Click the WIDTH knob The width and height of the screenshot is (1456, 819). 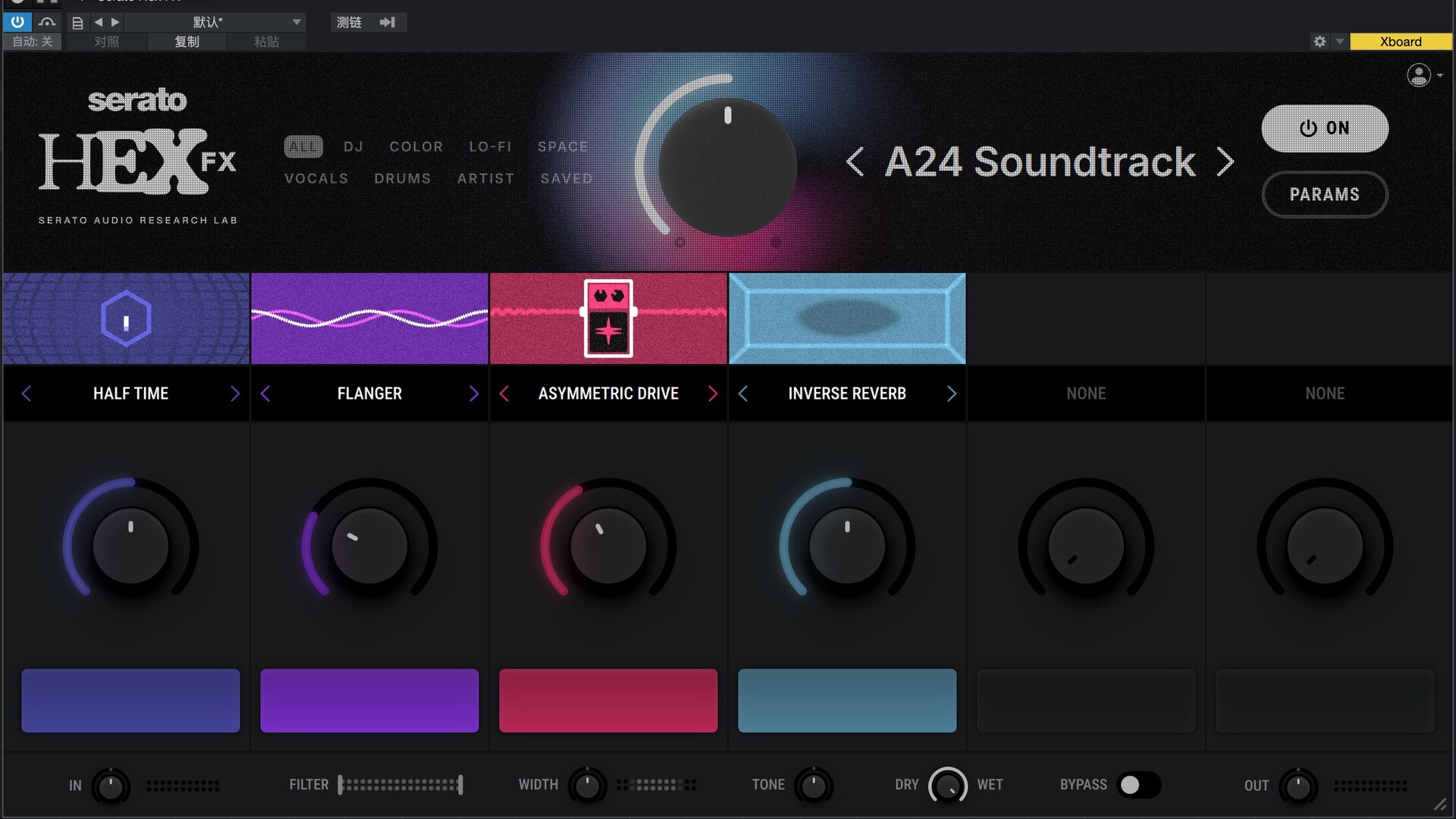[587, 786]
